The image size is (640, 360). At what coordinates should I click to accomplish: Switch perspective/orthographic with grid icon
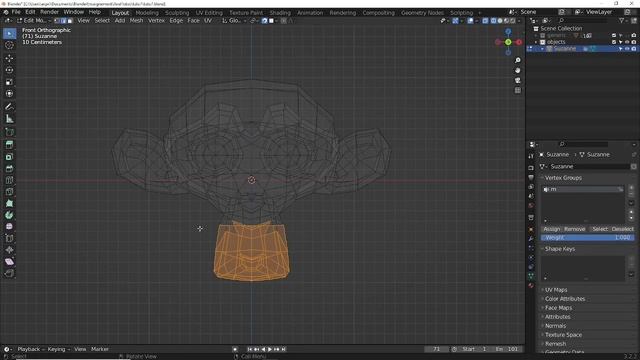pos(518,90)
